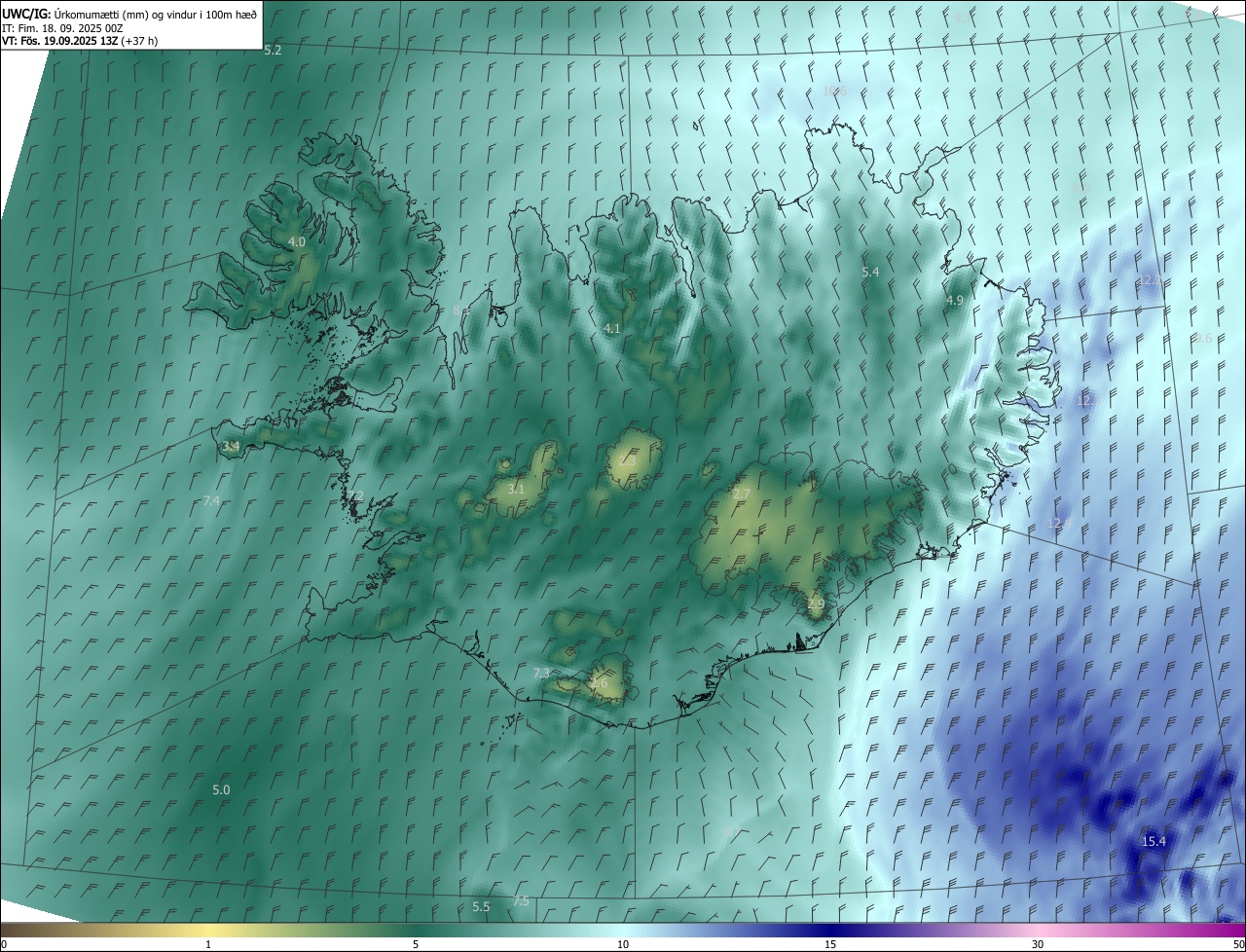Click the 4.1 value label
Viewport: 1246px width, 952px height.
pyautogui.click(x=611, y=329)
